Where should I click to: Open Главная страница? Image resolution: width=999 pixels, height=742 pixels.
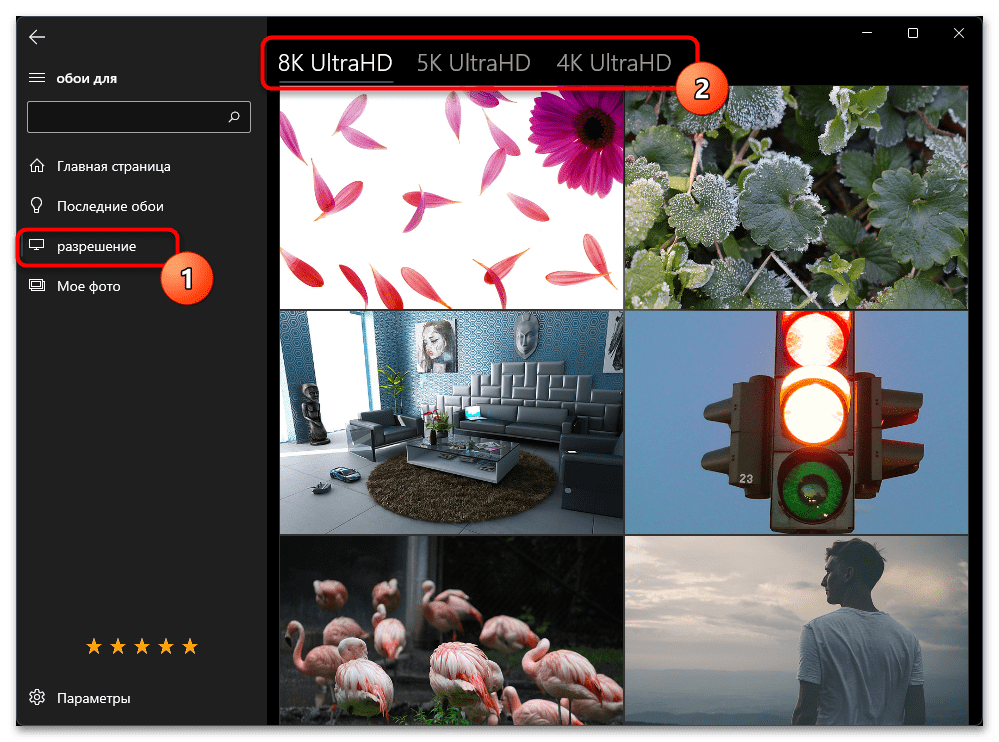click(x=113, y=166)
